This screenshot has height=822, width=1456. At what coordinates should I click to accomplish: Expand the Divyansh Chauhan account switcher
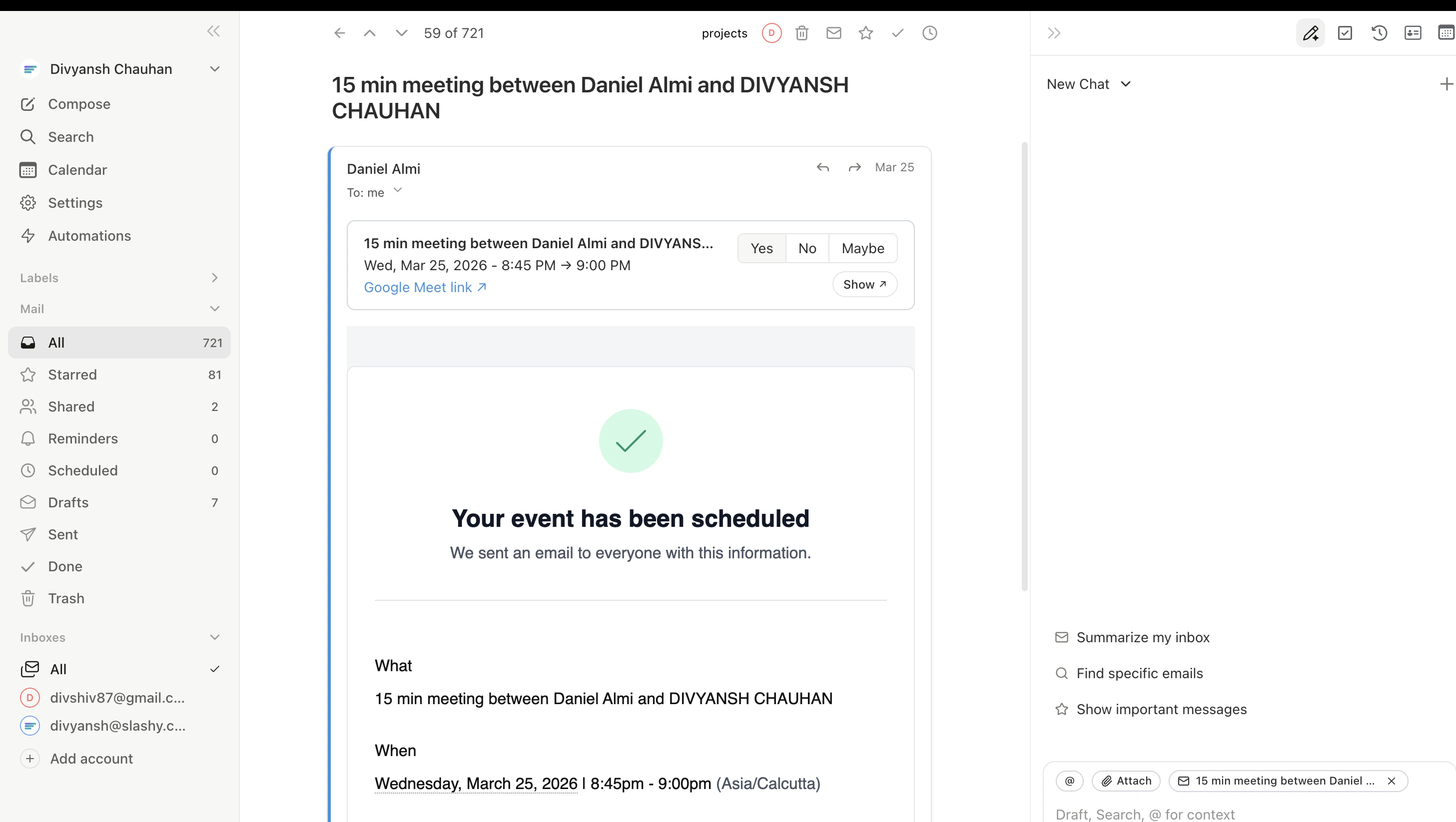pos(215,68)
